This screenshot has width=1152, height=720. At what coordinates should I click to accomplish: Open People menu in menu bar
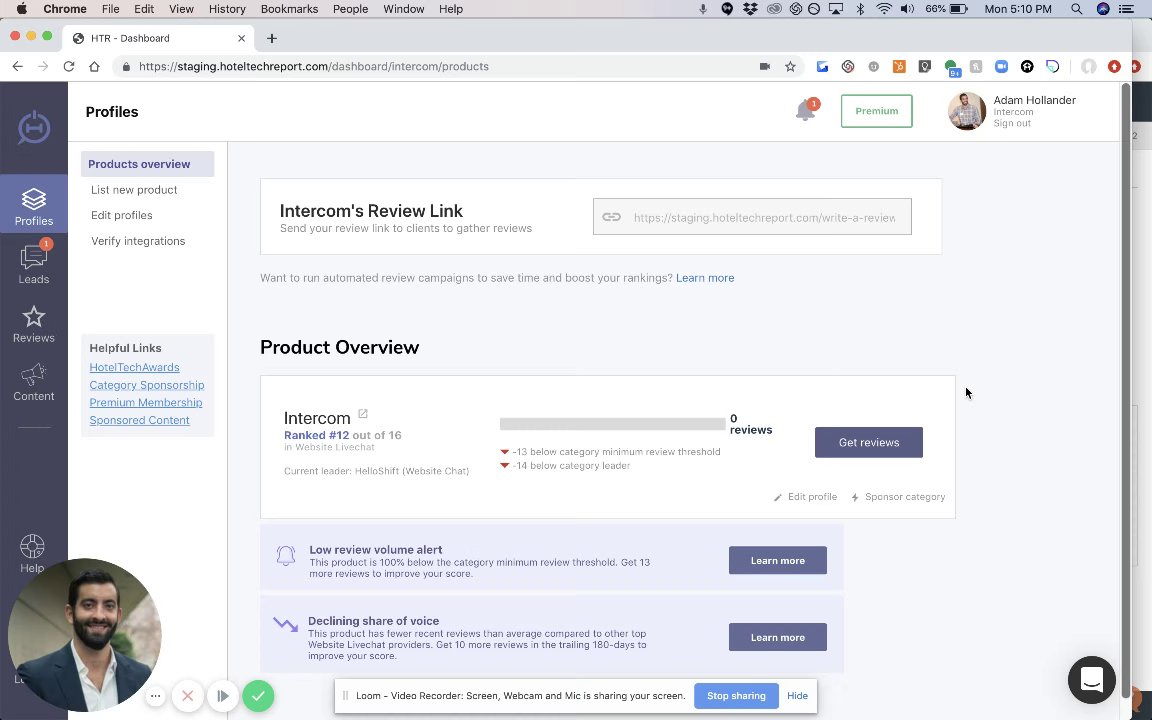coord(350,9)
